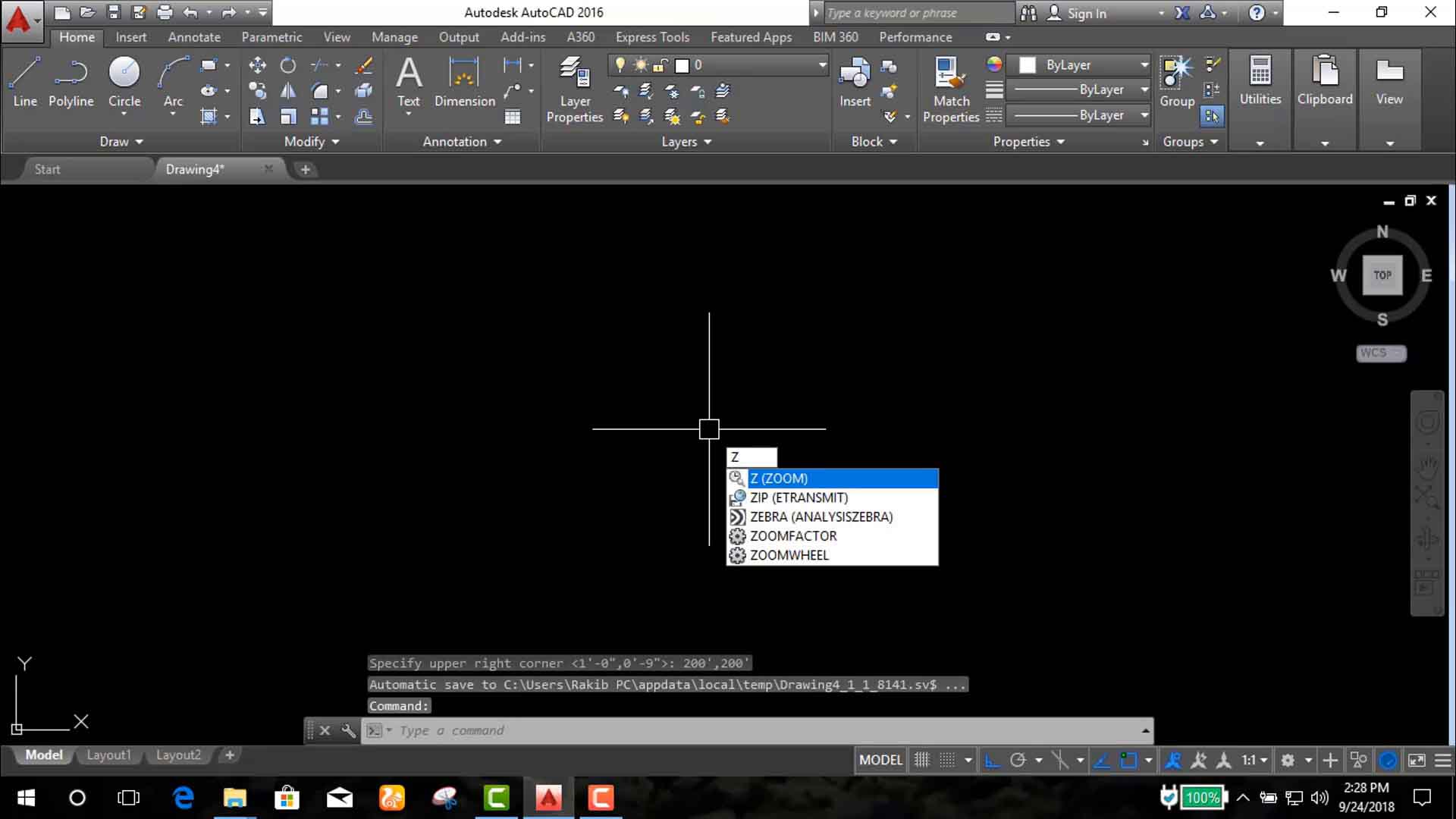The width and height of the screenshot is (1456, 819).
Task: Expand the Modify panel dropdown
Action: pos(312,142)
